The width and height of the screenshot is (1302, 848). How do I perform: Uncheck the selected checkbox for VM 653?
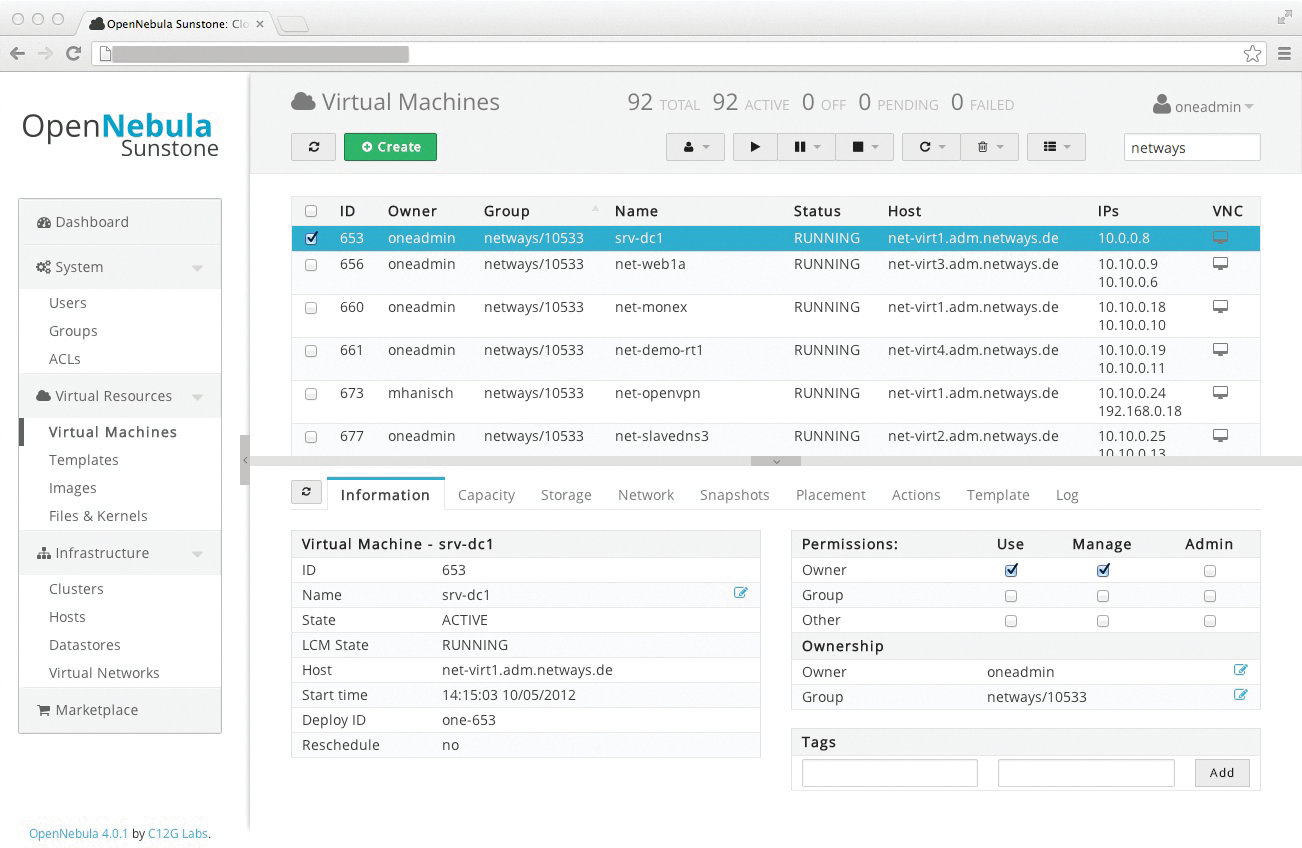[311, 238]
